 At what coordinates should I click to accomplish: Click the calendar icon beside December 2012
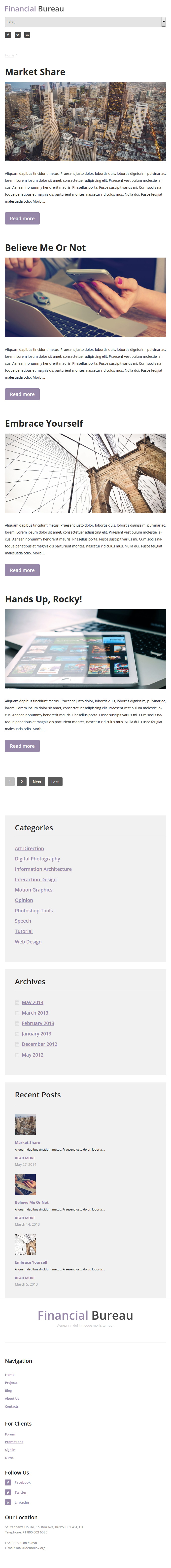point(17,1044)
